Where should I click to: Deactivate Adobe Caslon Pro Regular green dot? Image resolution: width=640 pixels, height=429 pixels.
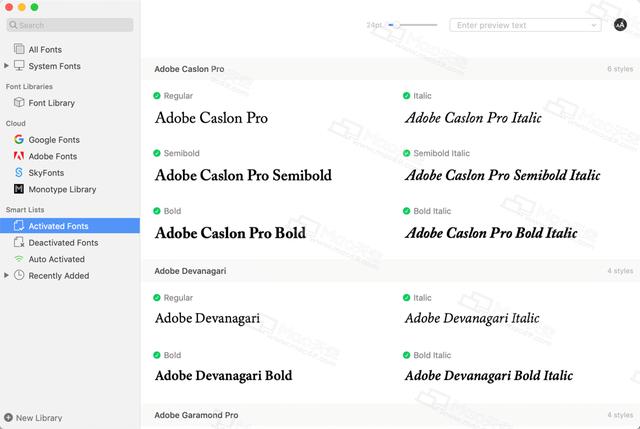(157, 96)
